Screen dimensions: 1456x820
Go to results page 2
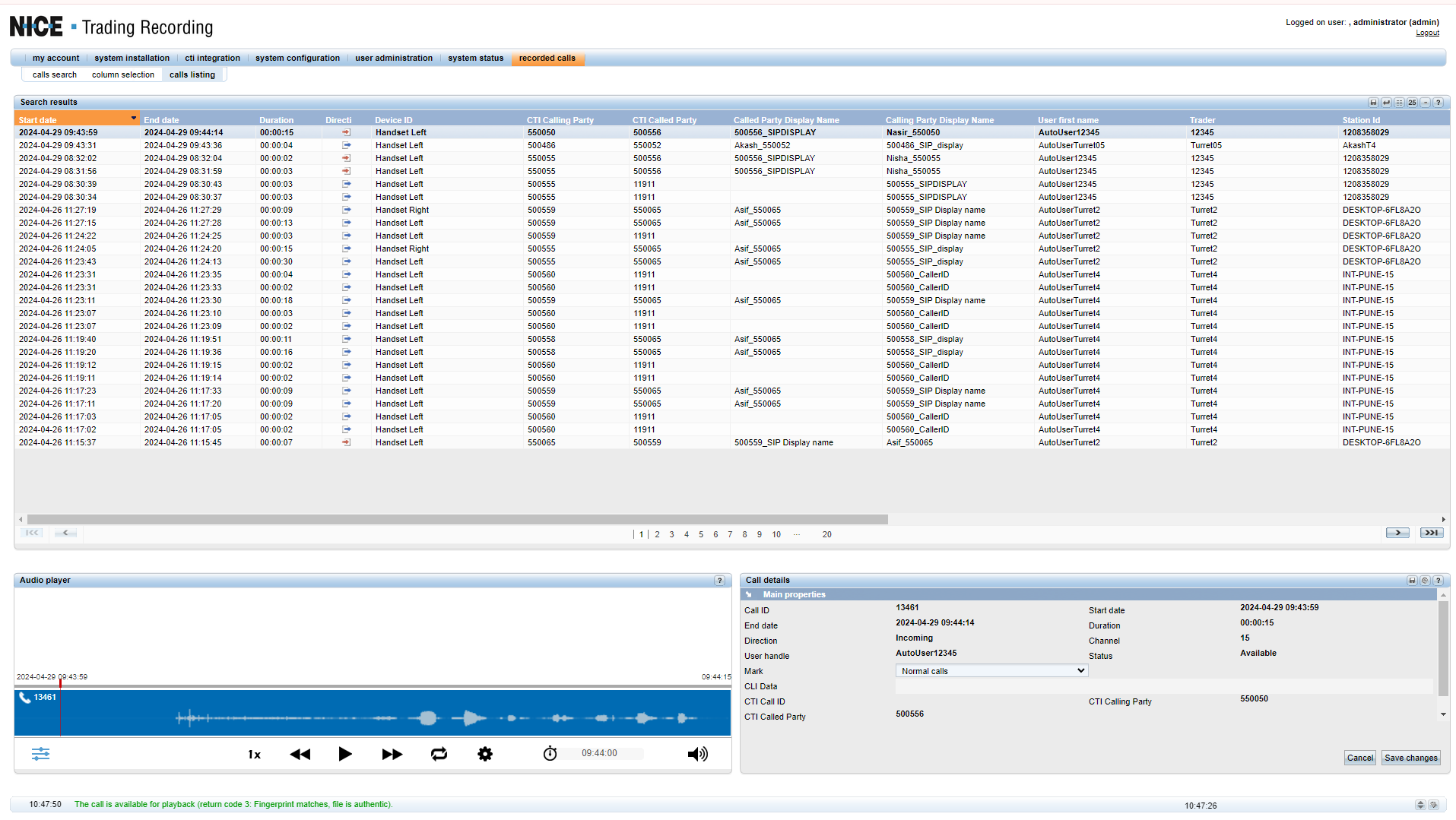pos(657,535)
